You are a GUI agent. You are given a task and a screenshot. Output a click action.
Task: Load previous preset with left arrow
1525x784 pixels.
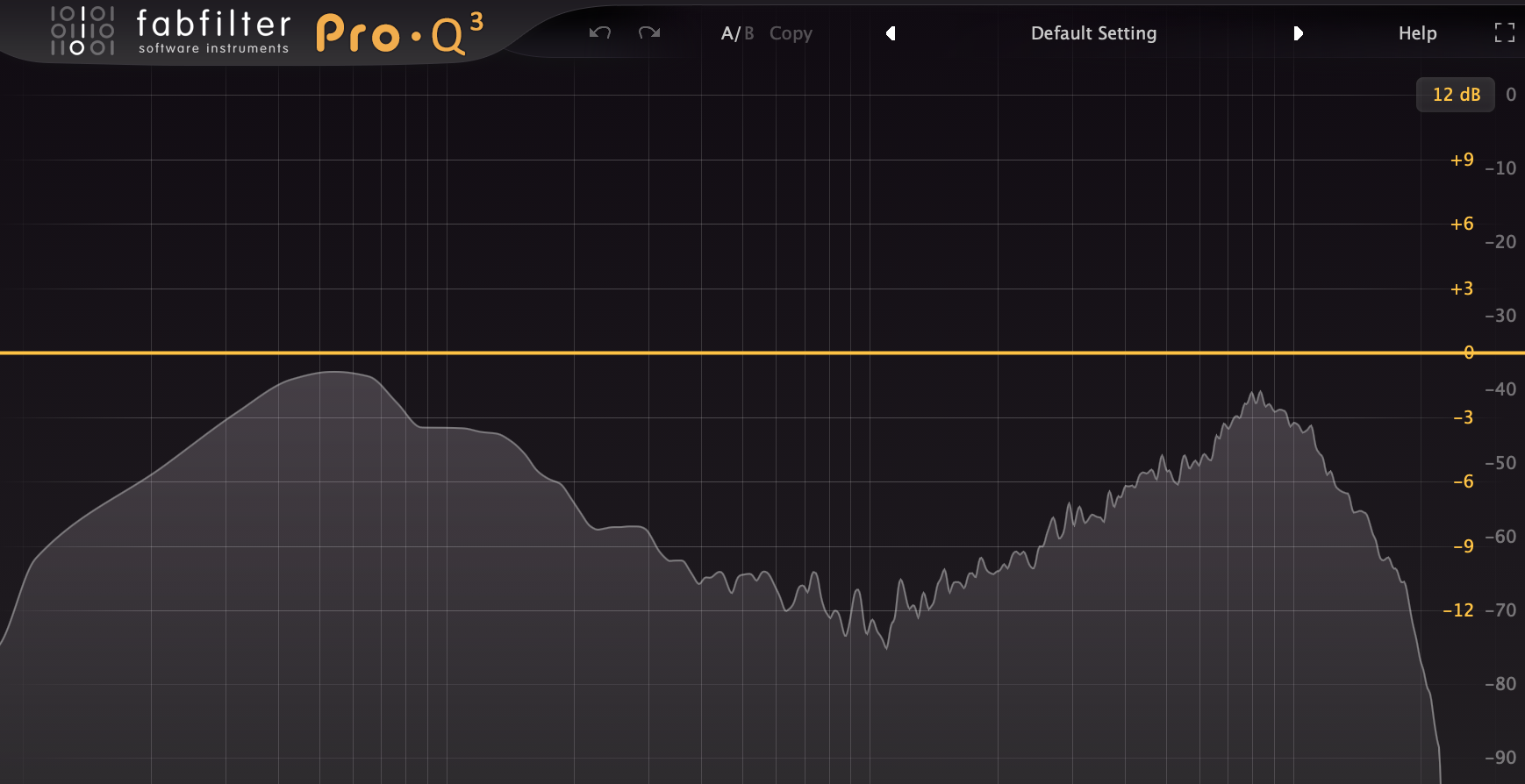(x=891, y=33)
